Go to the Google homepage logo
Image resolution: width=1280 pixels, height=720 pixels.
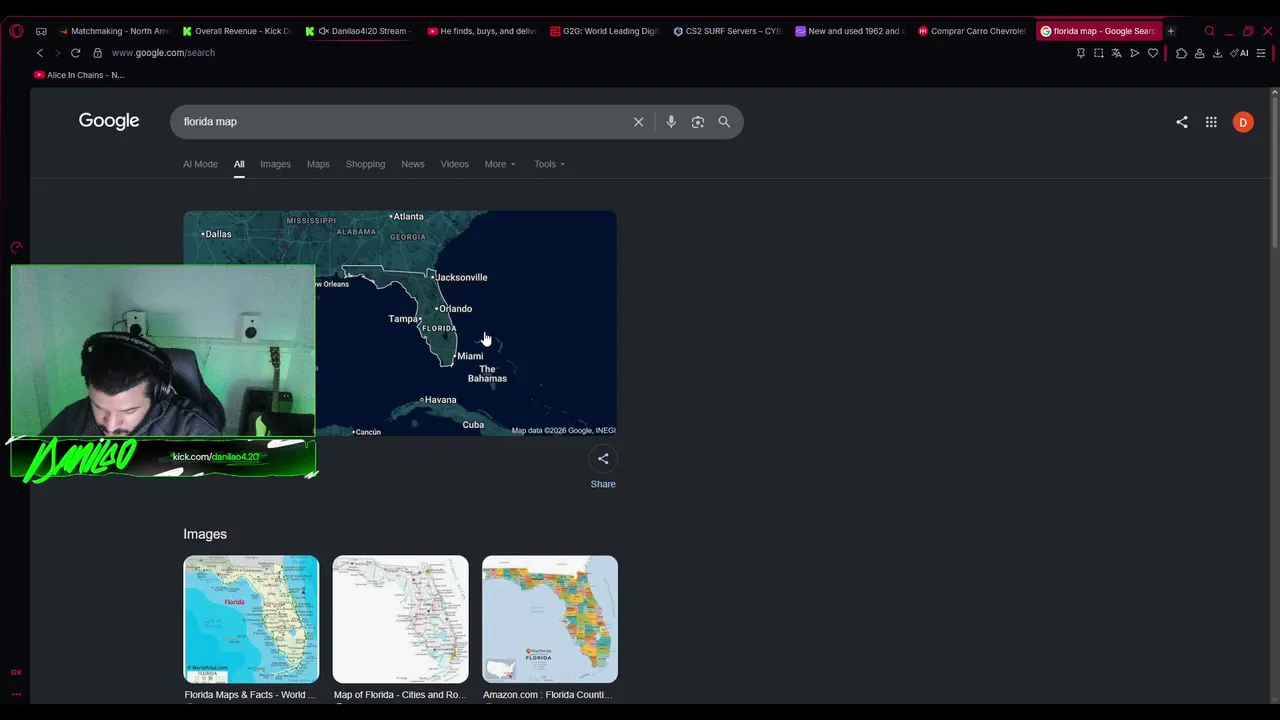tap(109, 121)
